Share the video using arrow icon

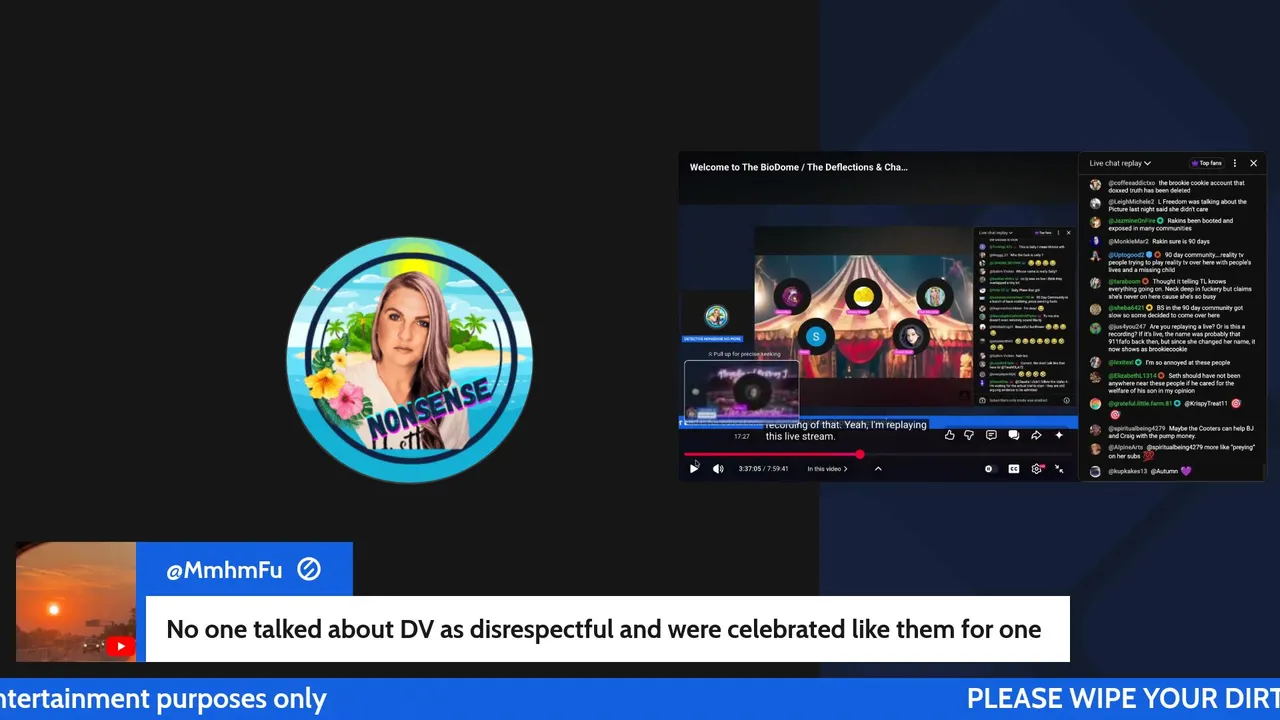point(1036,435)
